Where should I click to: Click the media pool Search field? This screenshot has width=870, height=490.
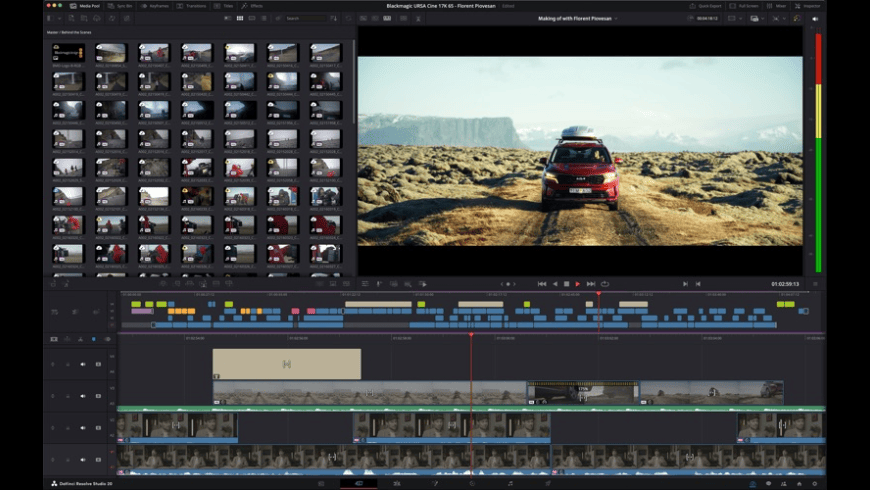pyautogui.click(x=305, y=18)
